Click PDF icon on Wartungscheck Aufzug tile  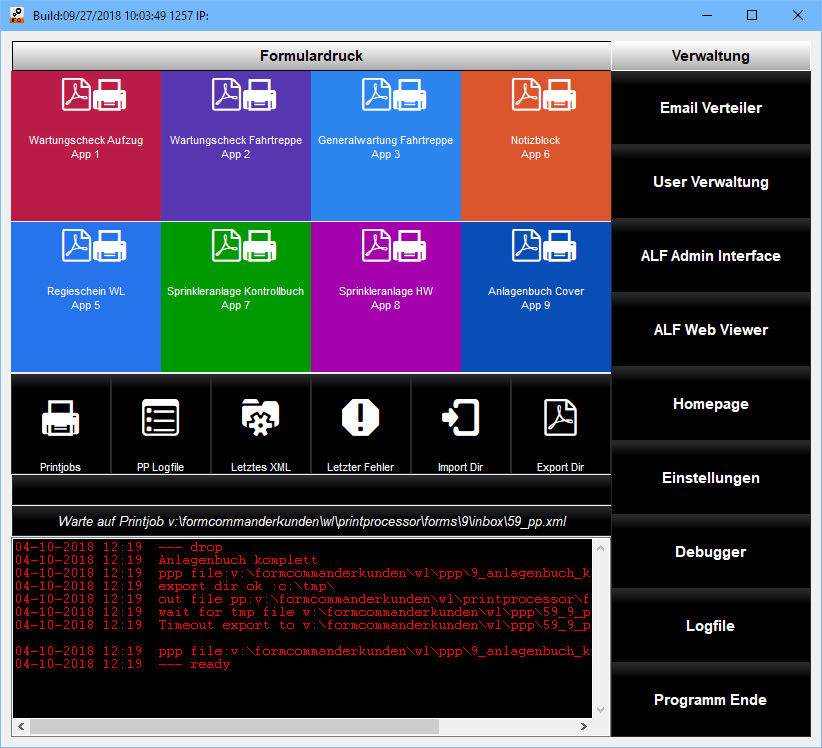click(76, 95)
